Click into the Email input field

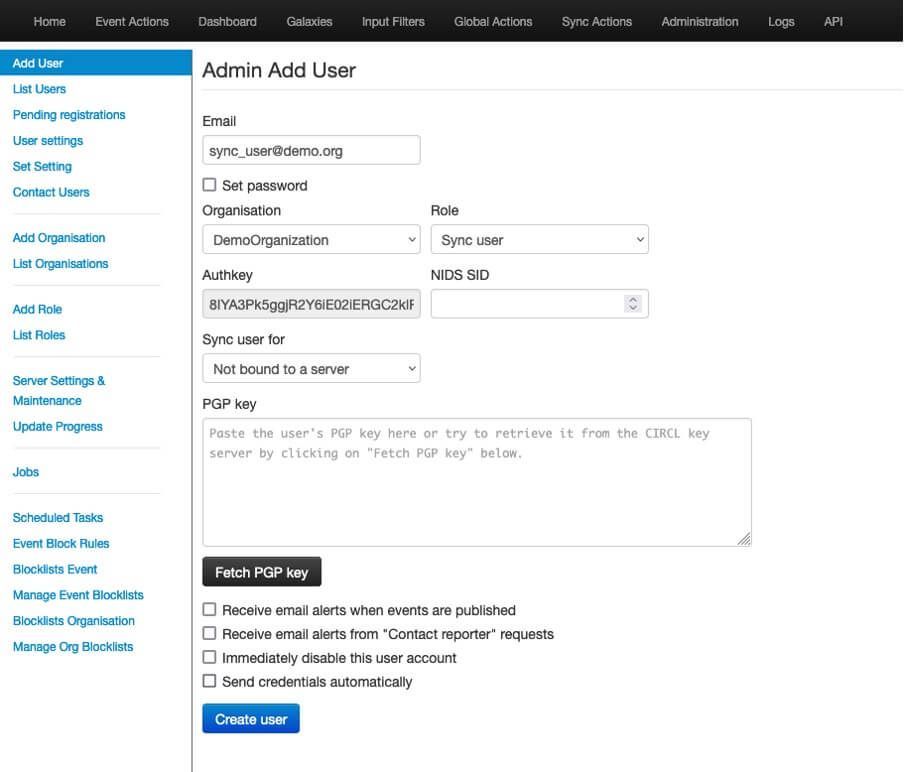click(x=311, y=151)
